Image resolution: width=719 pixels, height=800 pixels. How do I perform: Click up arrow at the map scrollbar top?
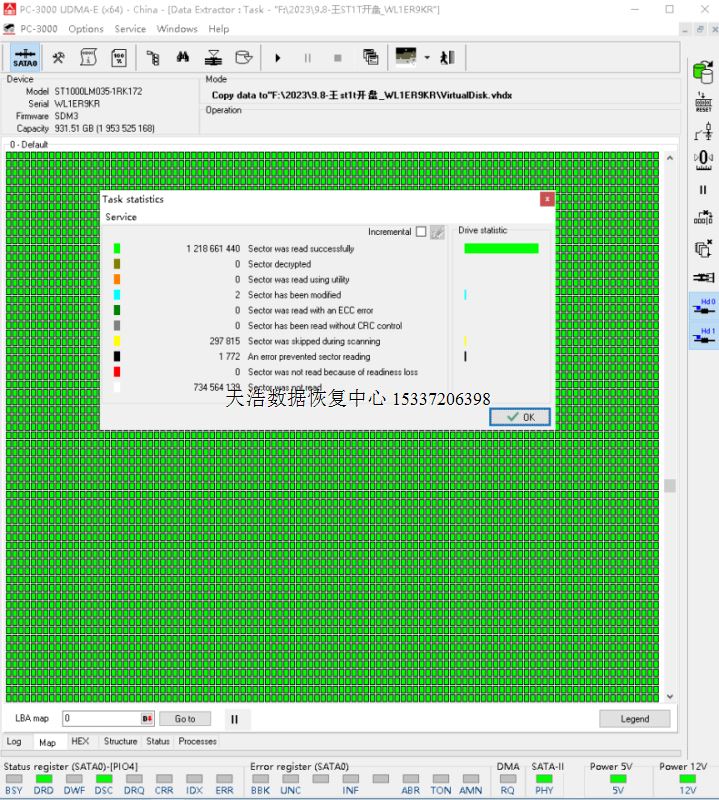669,158
